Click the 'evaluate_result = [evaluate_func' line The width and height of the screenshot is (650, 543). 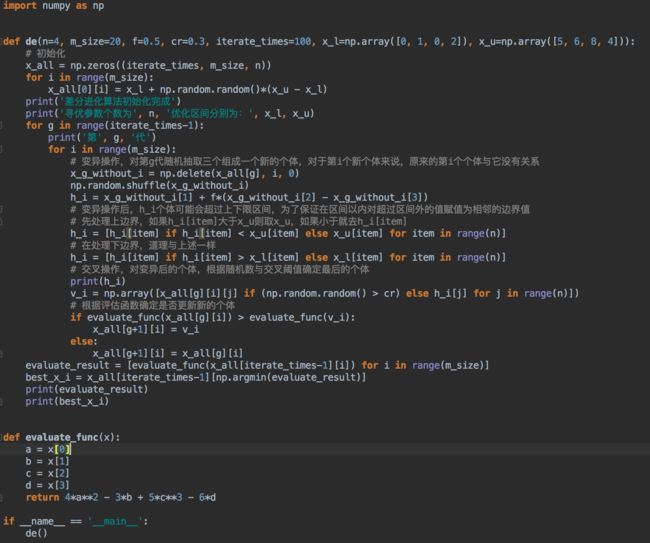pyautogui.click(x=257, y=366)
